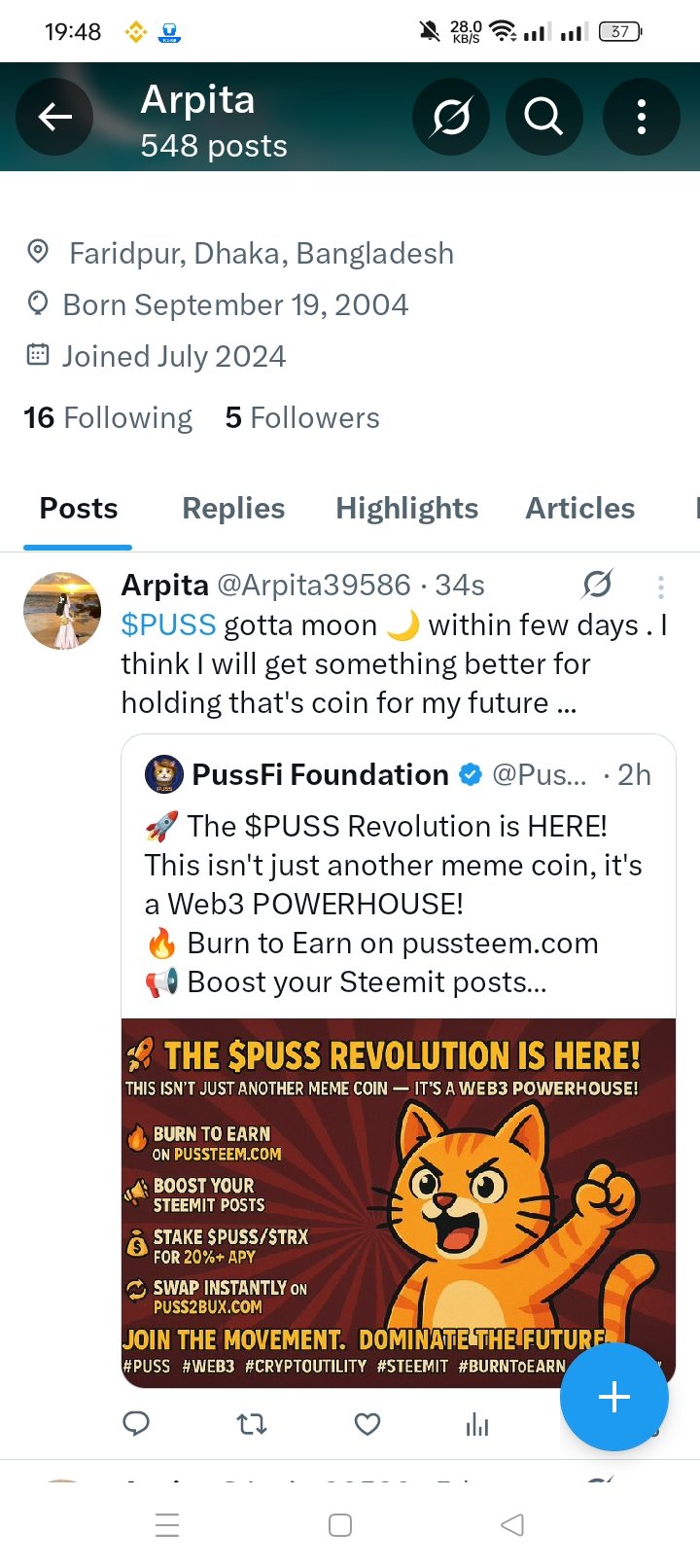700x1568 pixels.
Task: Open the Articles tab
Action: (580, 509)
